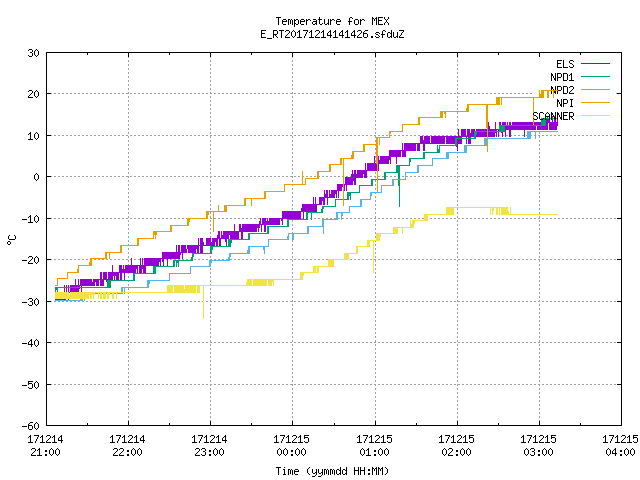Click the x-axis tick 171215 03:00
Viewport: 640px width, 480px height.
[538, 446]
